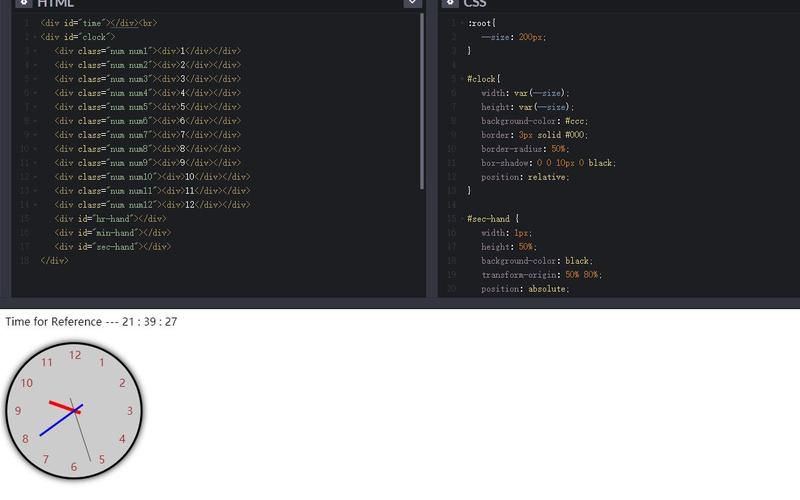Fold the #clock CSS rule block
800x500 pixels.
461,79
